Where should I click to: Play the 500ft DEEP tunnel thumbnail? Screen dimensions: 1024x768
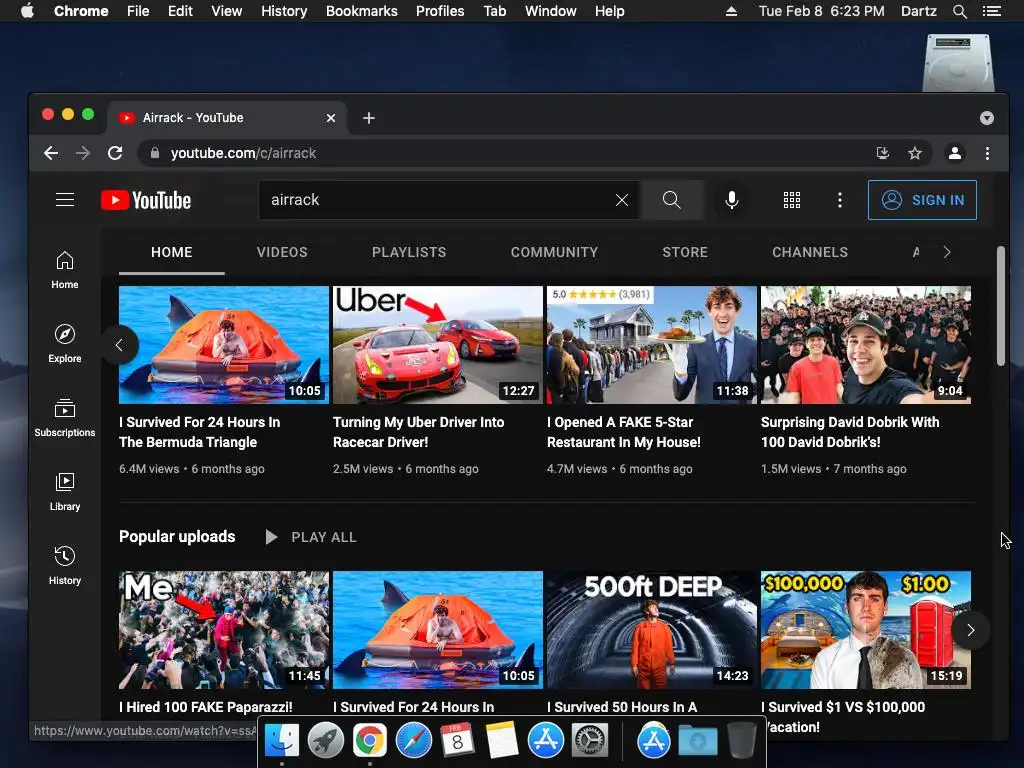click(652, 630)
